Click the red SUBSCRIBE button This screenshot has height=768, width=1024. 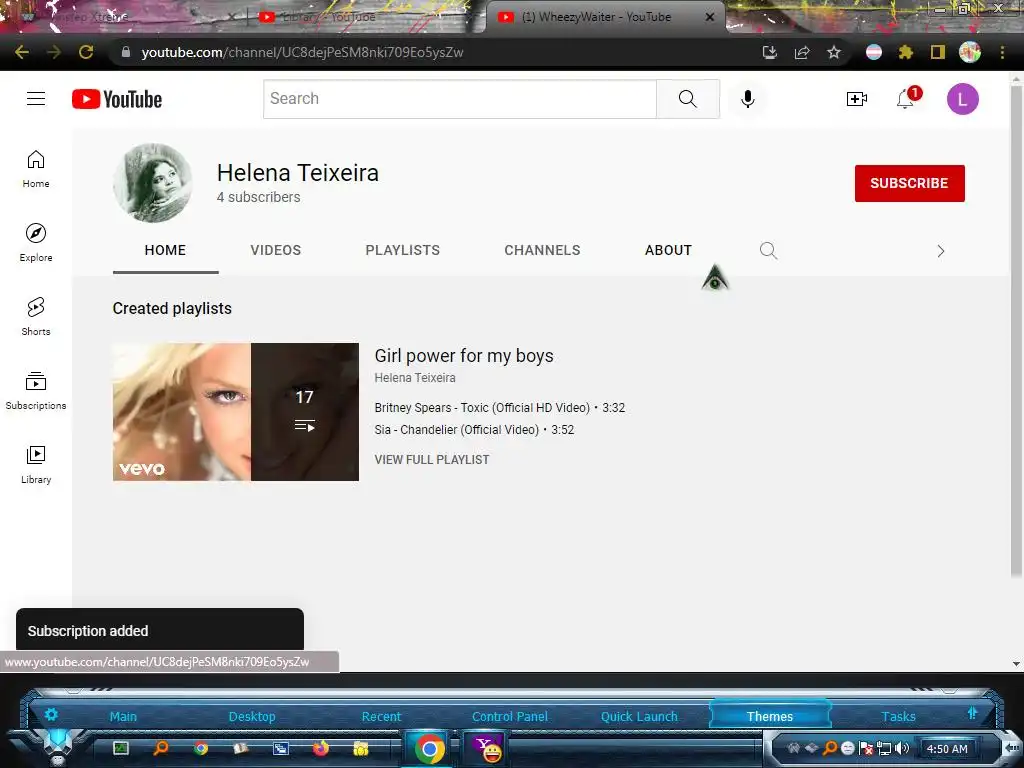click(x=909, y=184)
